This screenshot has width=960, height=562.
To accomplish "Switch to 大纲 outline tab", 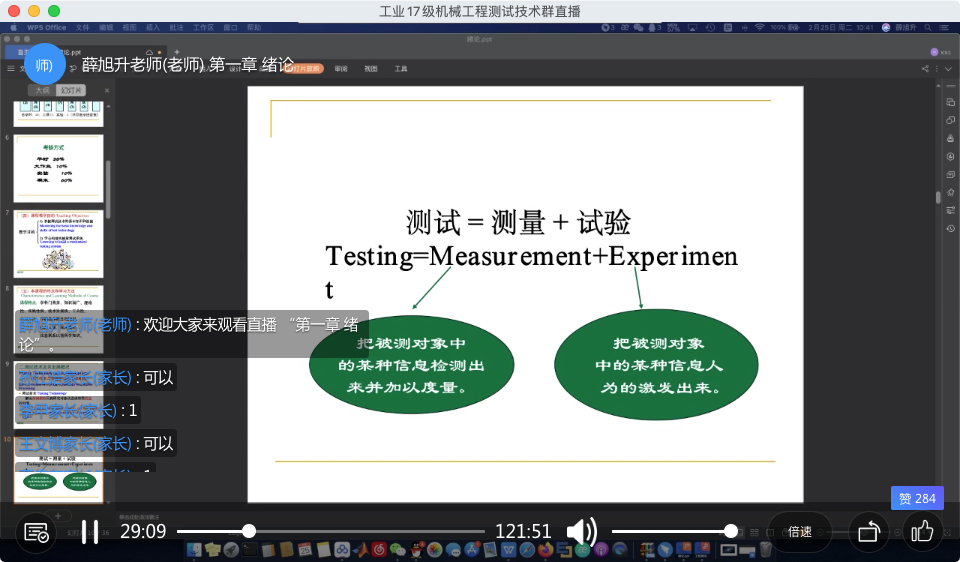I will (43, 90).
